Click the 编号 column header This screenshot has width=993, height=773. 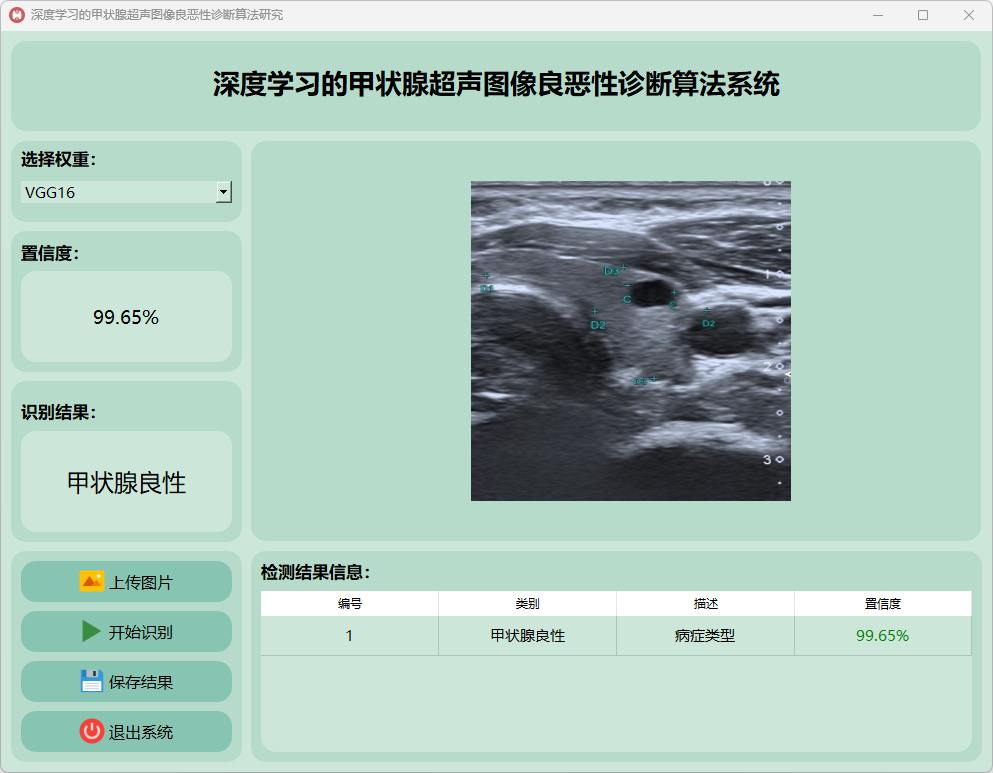pos(349,604)
